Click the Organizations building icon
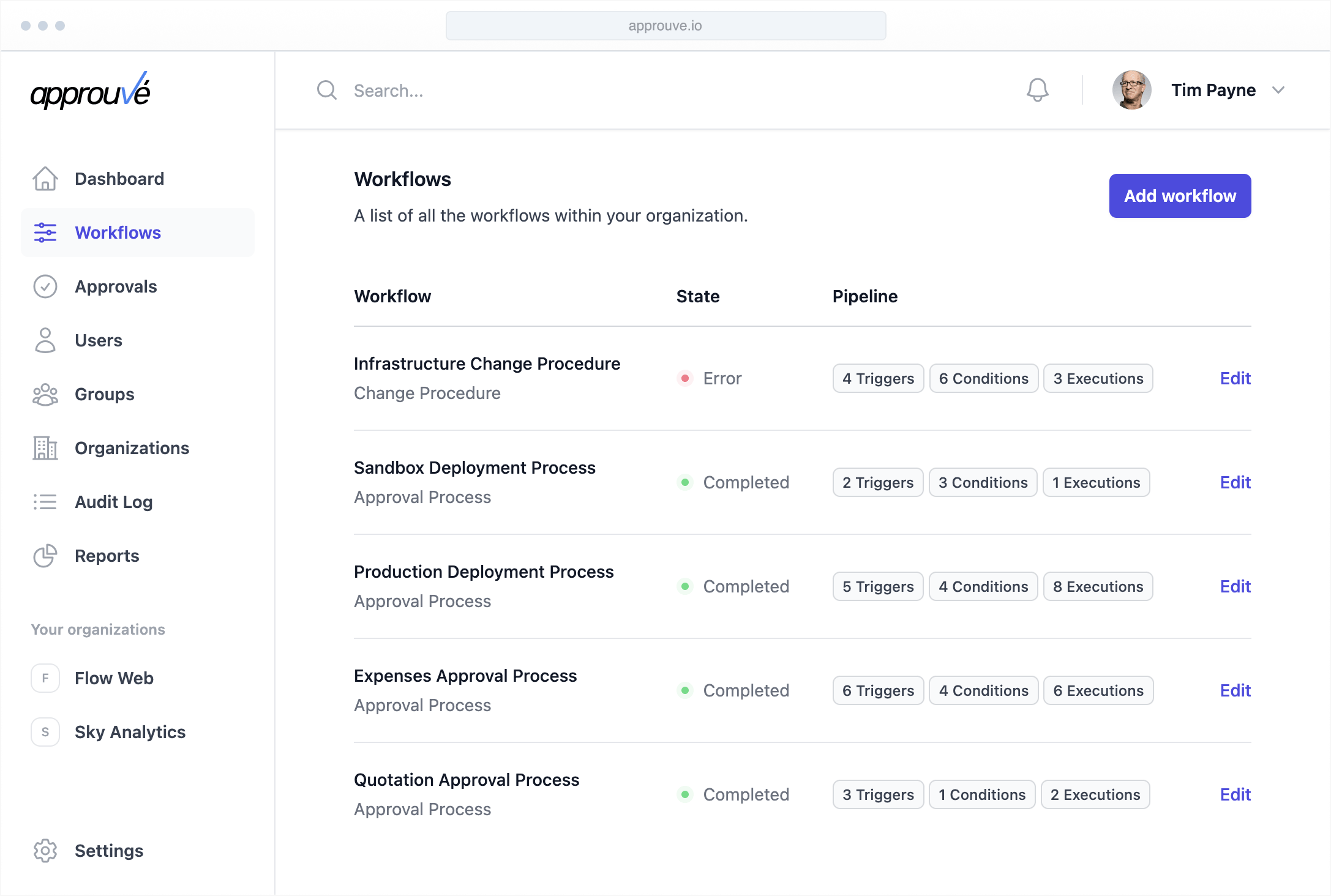 coord(45,448)
